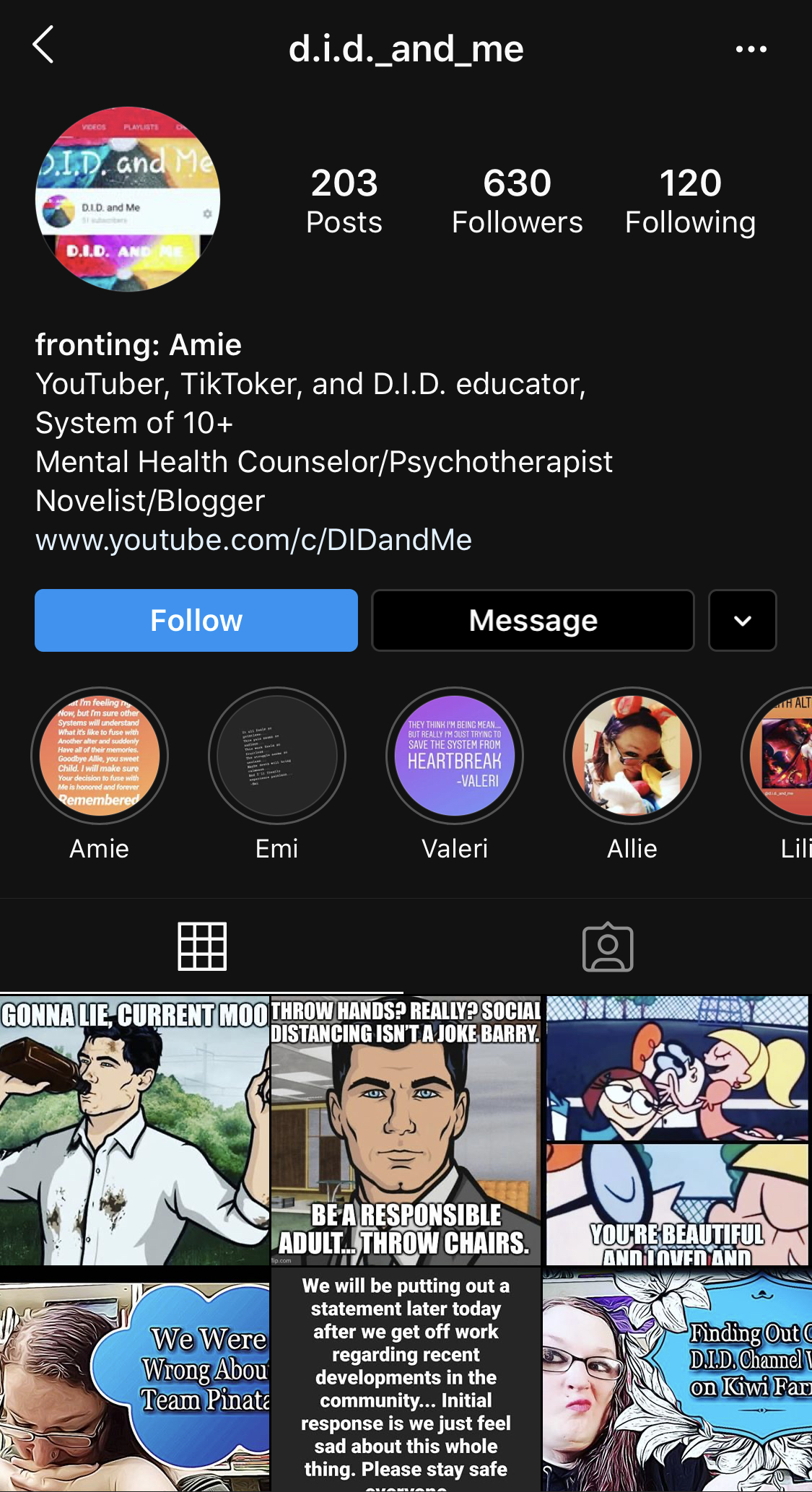Viewport: 812px width, 1492px height.
Task: View the Allie story highlight
Action: (632, 756)
